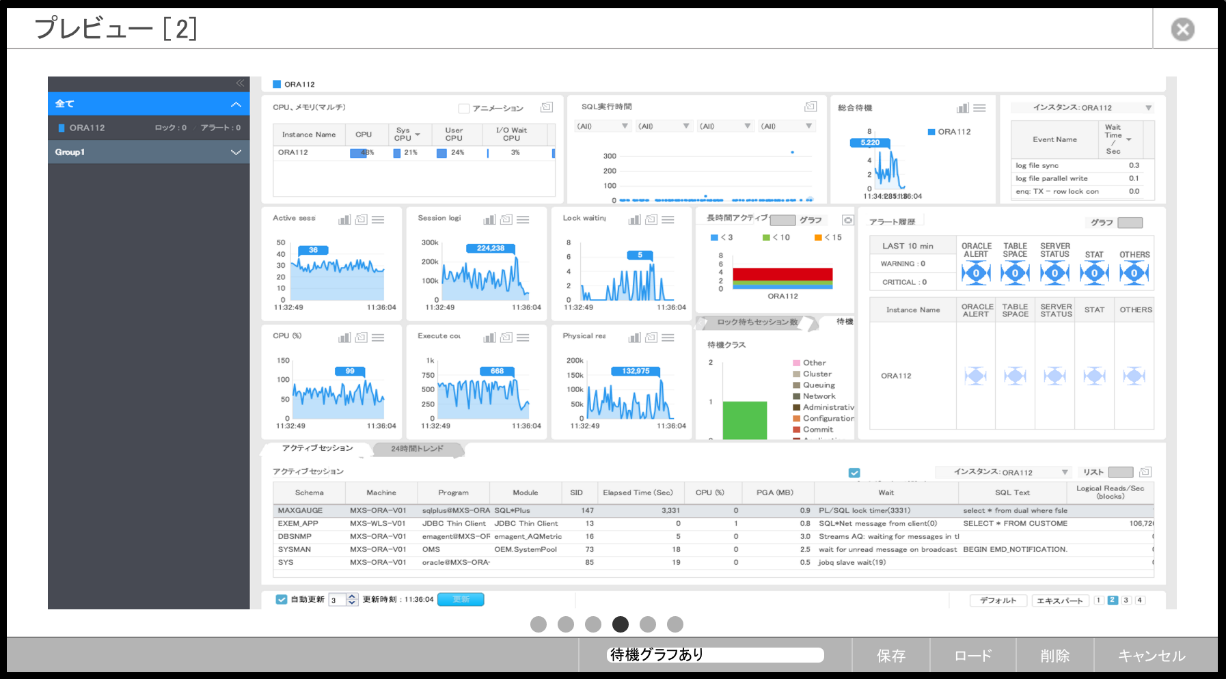Open popup icon in CPU (%) panel
Image resolution: width=1226 pixels, height=679 pixels.
[362, 337]
